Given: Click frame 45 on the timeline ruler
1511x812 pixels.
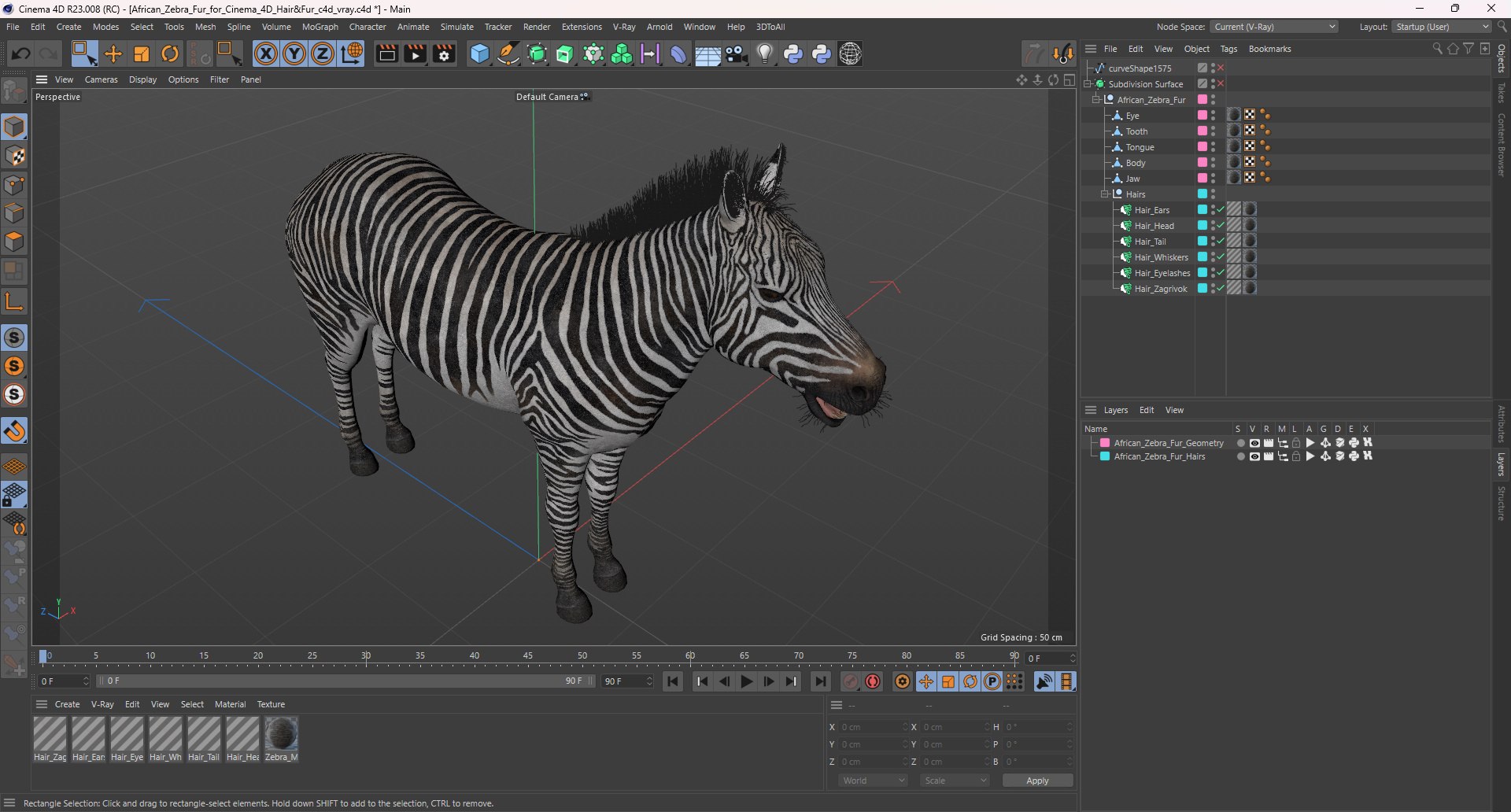Looking at the screenshot, I should (x=528, y=655).
